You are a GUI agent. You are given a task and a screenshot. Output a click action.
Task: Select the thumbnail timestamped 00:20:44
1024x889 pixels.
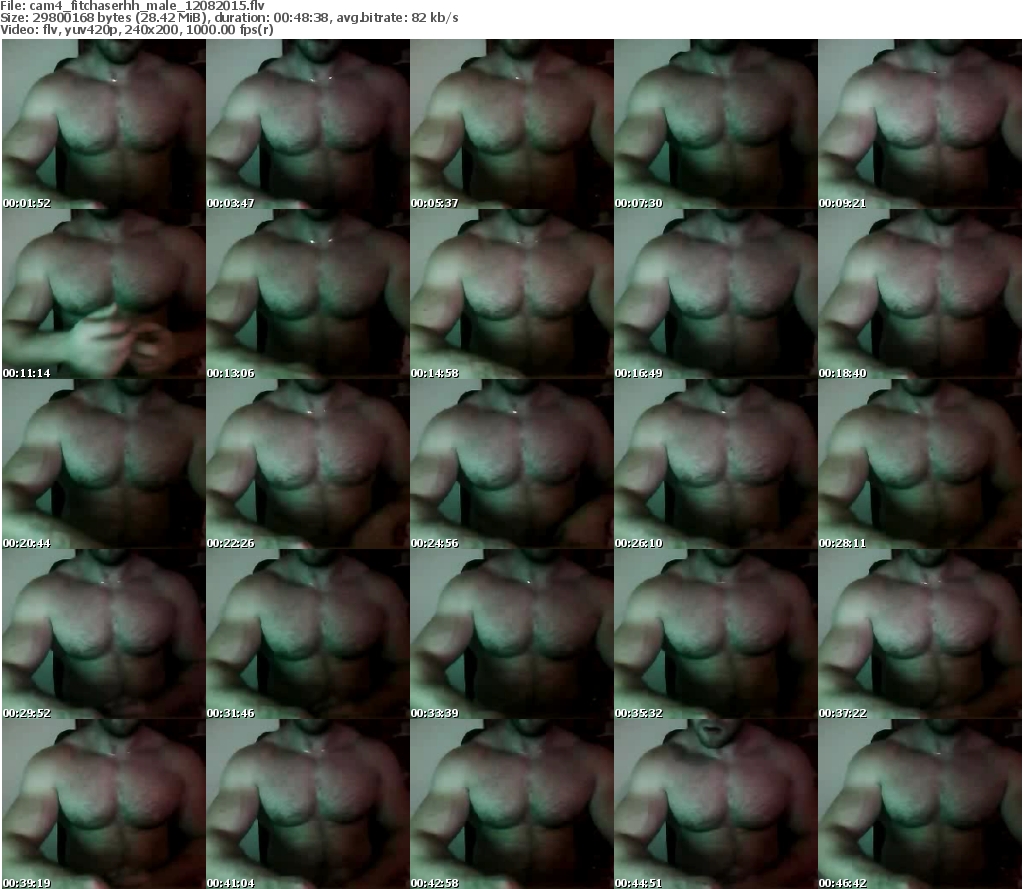pyautogui.click(x=104, y=464)
